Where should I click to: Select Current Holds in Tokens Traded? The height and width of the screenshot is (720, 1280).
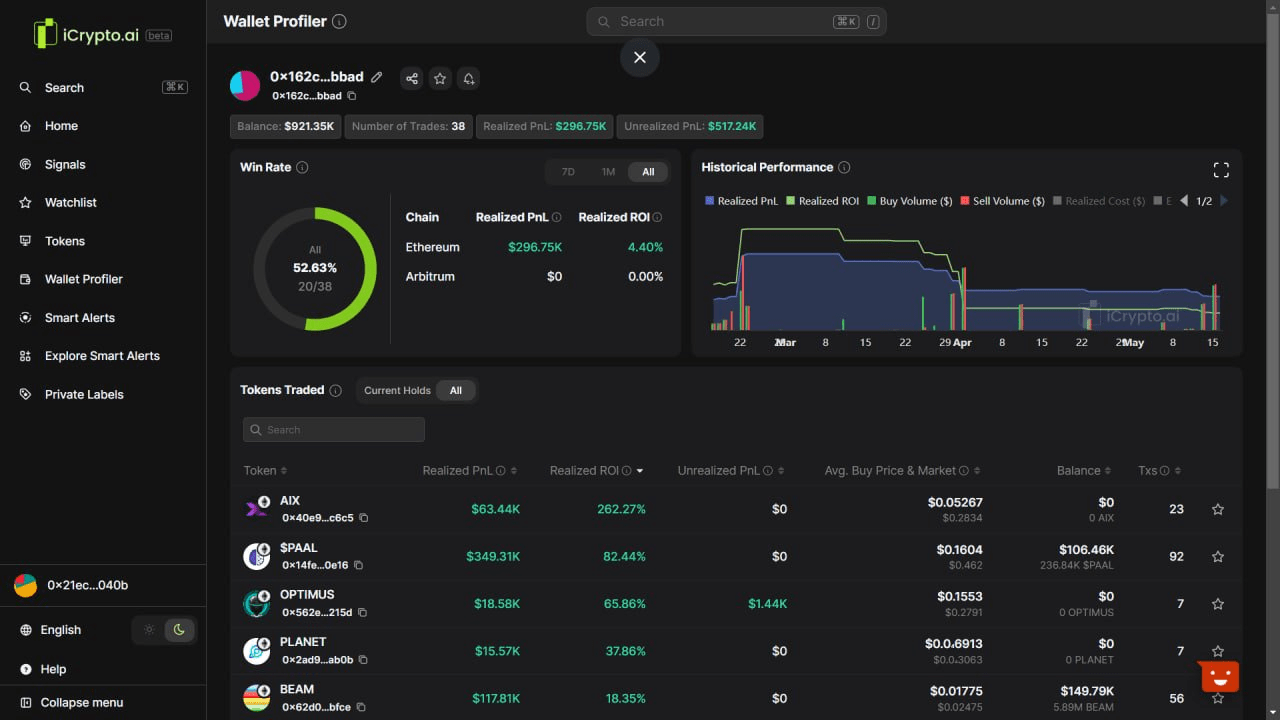(x=395, y=390)
